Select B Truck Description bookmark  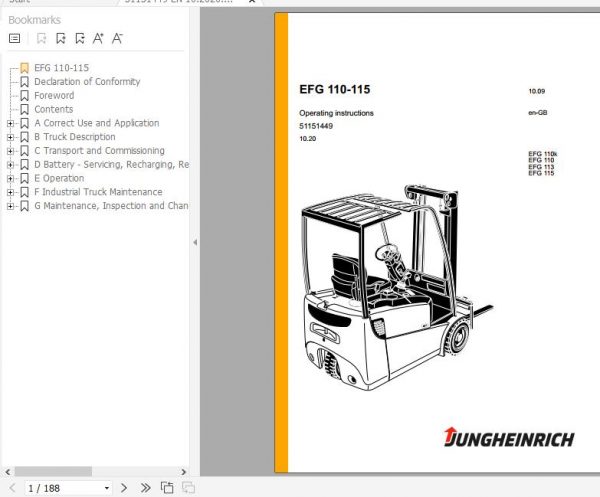tap(75, 137)
